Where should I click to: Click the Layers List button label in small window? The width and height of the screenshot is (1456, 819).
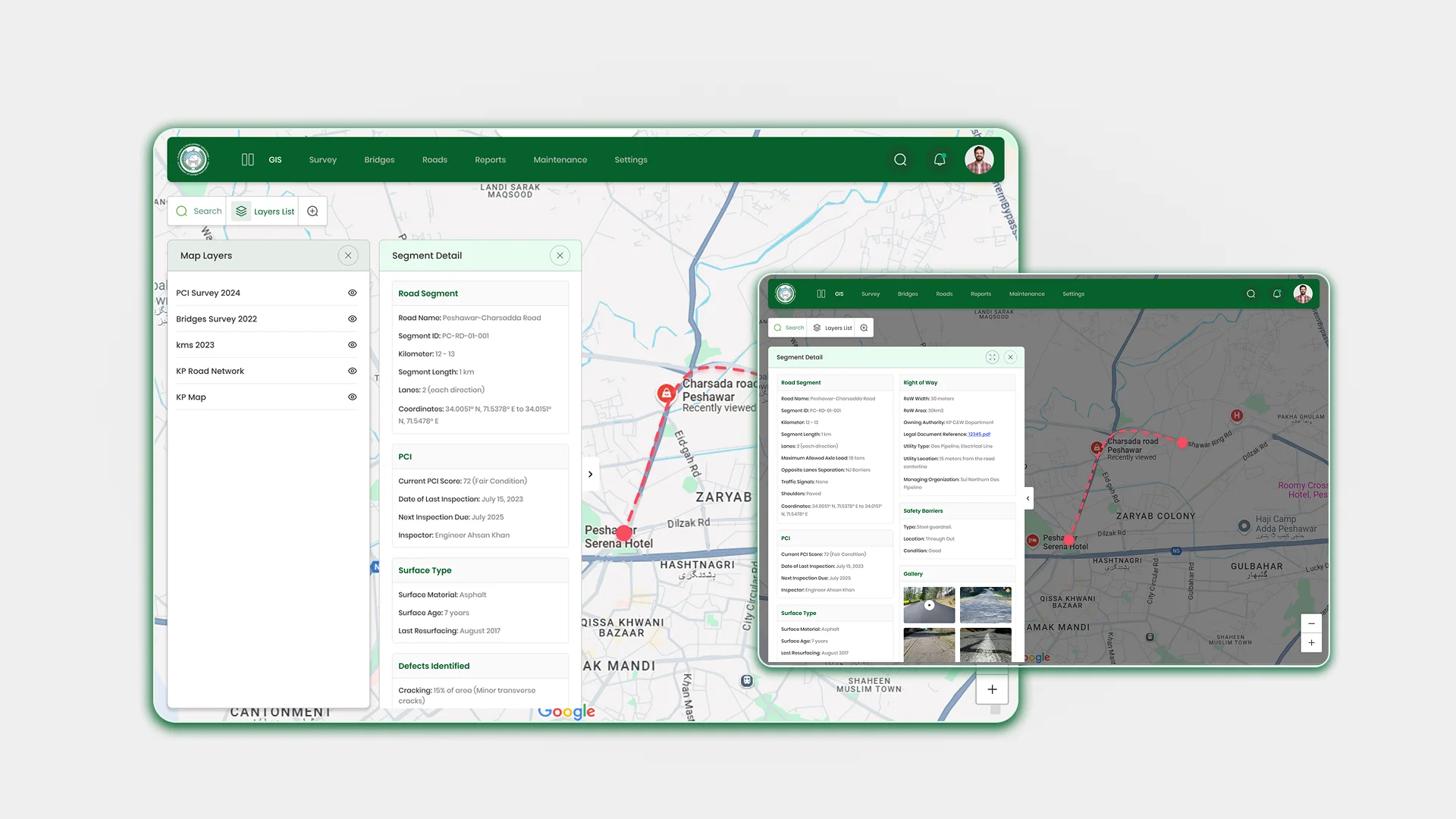[x=838, y=328]
